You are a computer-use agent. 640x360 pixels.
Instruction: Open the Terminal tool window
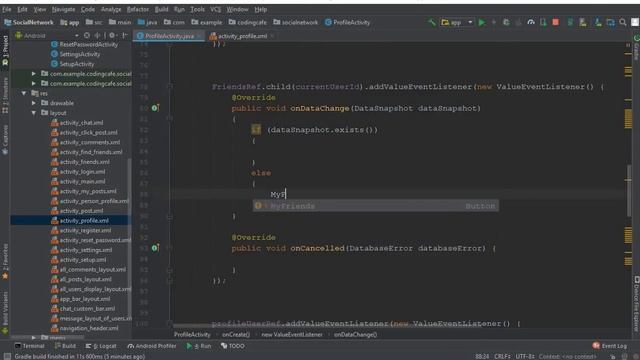point(29,346)
